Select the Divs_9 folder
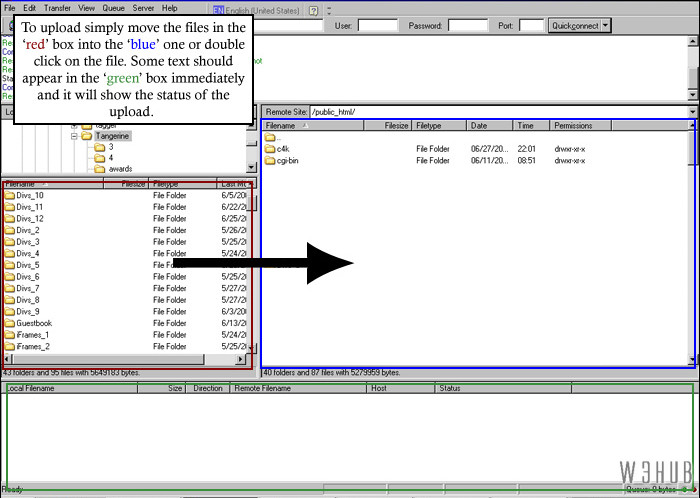Viewport: 700px width, 498px height. pos(28,311)
